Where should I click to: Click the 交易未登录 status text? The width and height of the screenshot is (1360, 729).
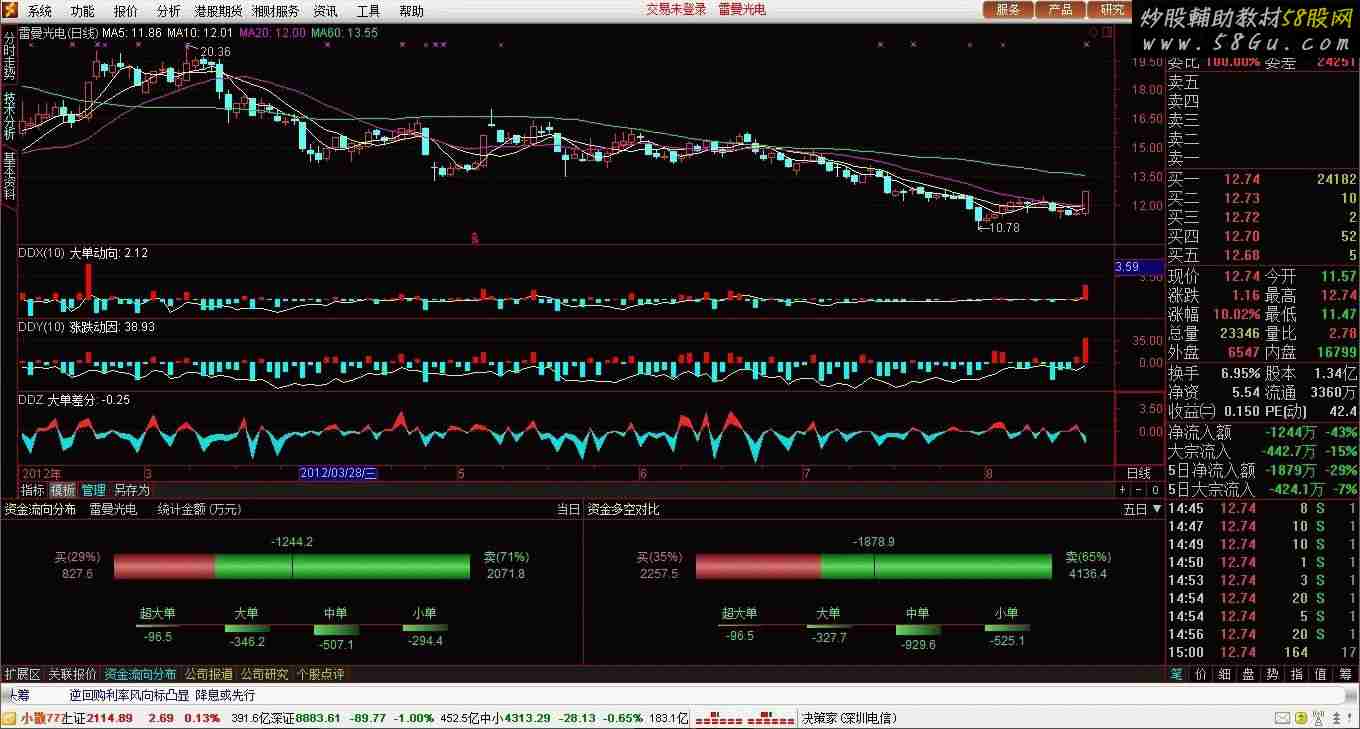pyautogui.click(x=676, y=10)
